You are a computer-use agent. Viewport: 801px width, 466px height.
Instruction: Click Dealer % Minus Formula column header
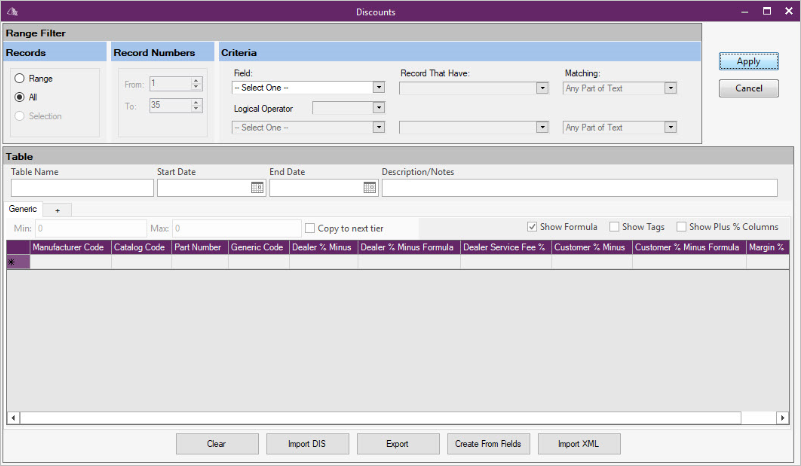[x=409, y=247]
